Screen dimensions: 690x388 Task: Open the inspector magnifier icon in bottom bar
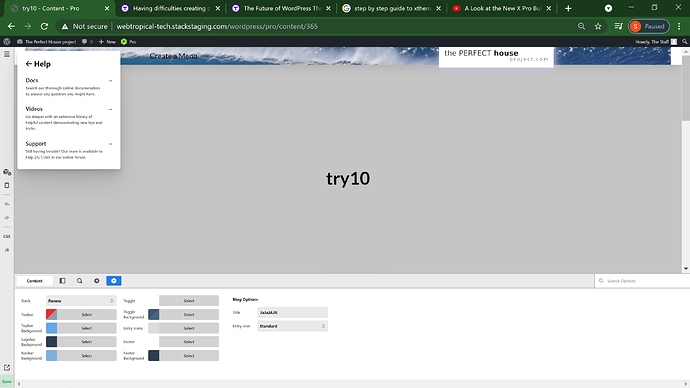[80, 281]
